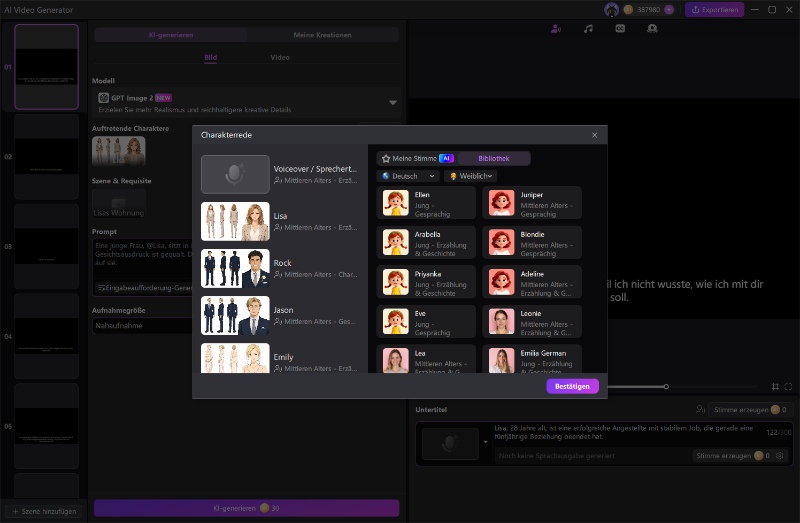
Task: Select character Rock in the list
Action: (x=280, y=268)
